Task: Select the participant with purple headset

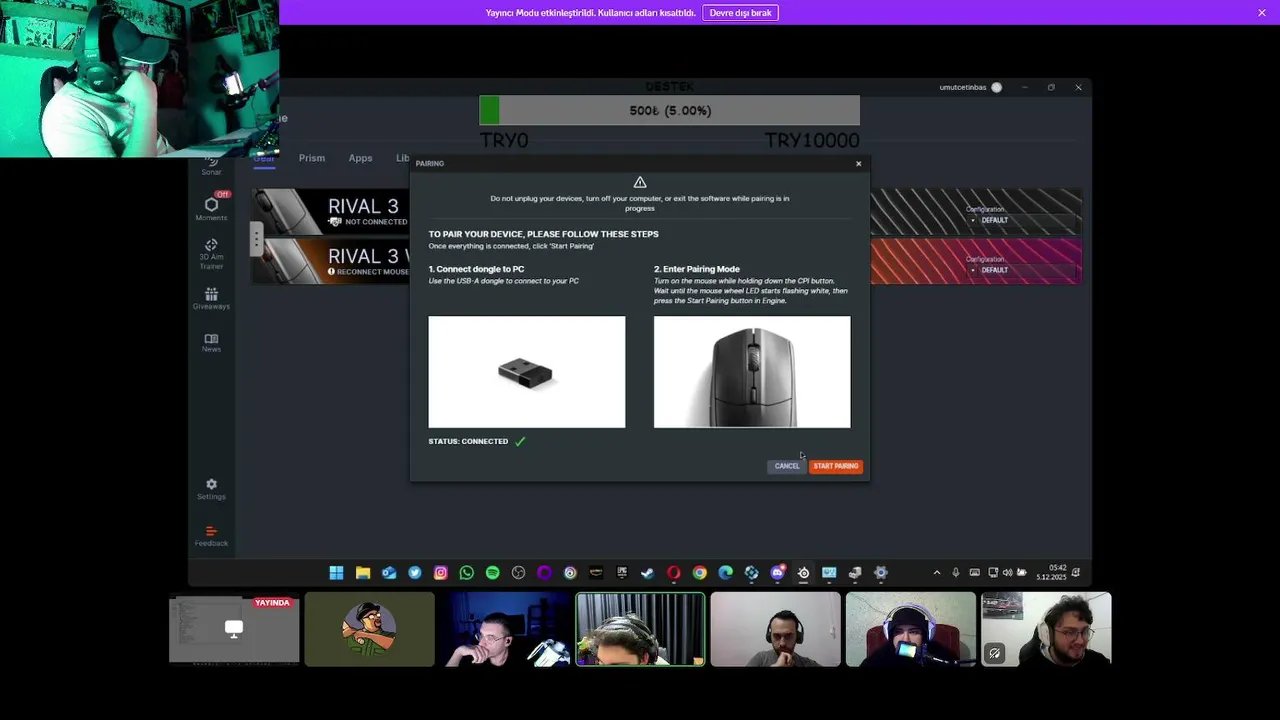Action: coord(911,629)
